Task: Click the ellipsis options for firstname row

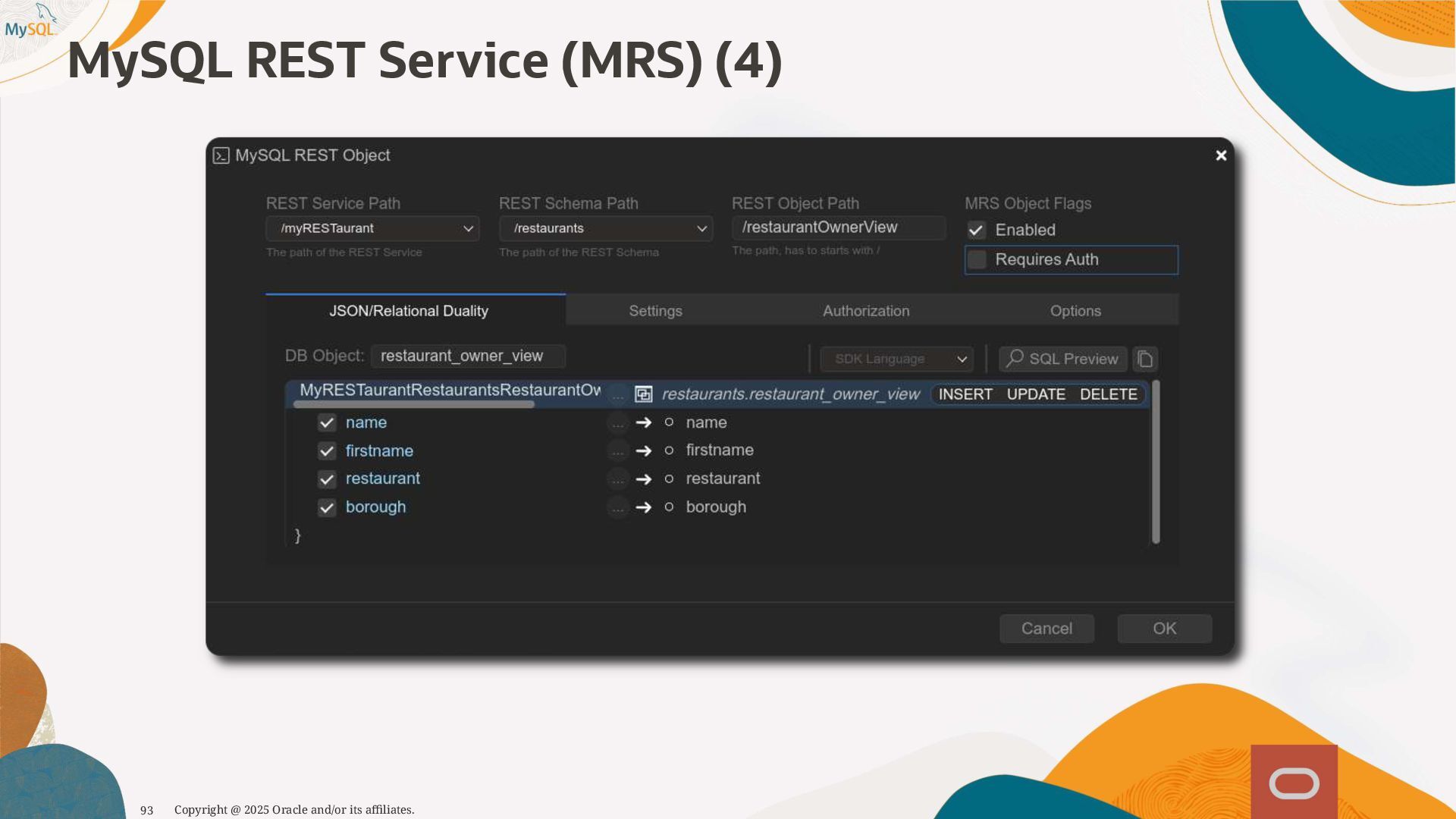Action: tap(618, 451)
